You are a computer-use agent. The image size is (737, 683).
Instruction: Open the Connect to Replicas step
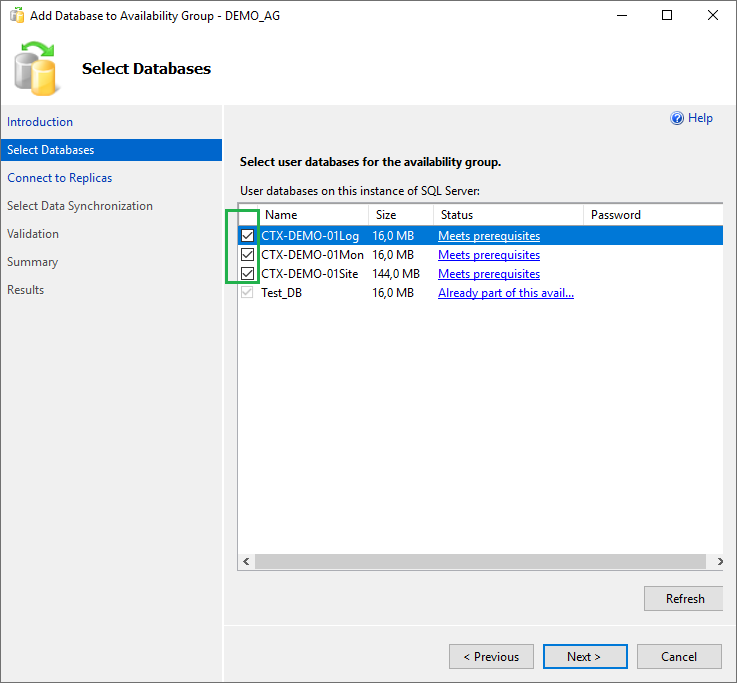click(60, 178)
